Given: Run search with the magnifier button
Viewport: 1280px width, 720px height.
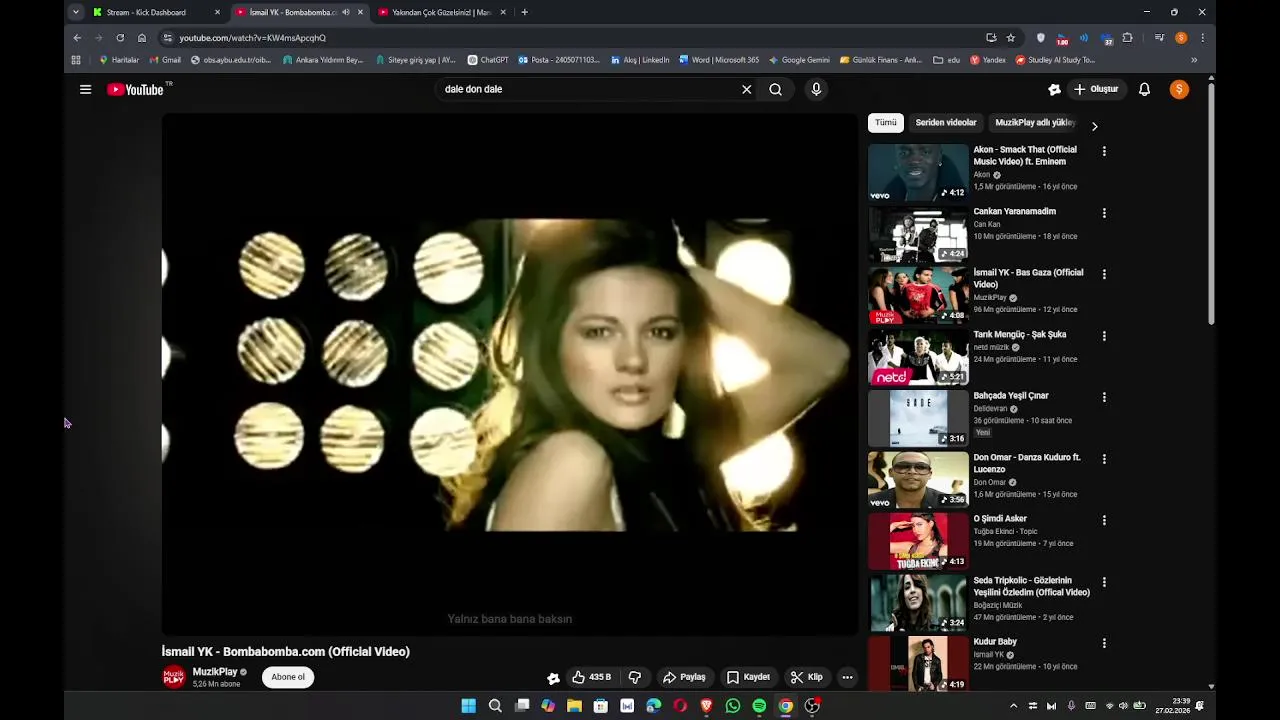Looking at the screenshot, I should click(775, 89).
